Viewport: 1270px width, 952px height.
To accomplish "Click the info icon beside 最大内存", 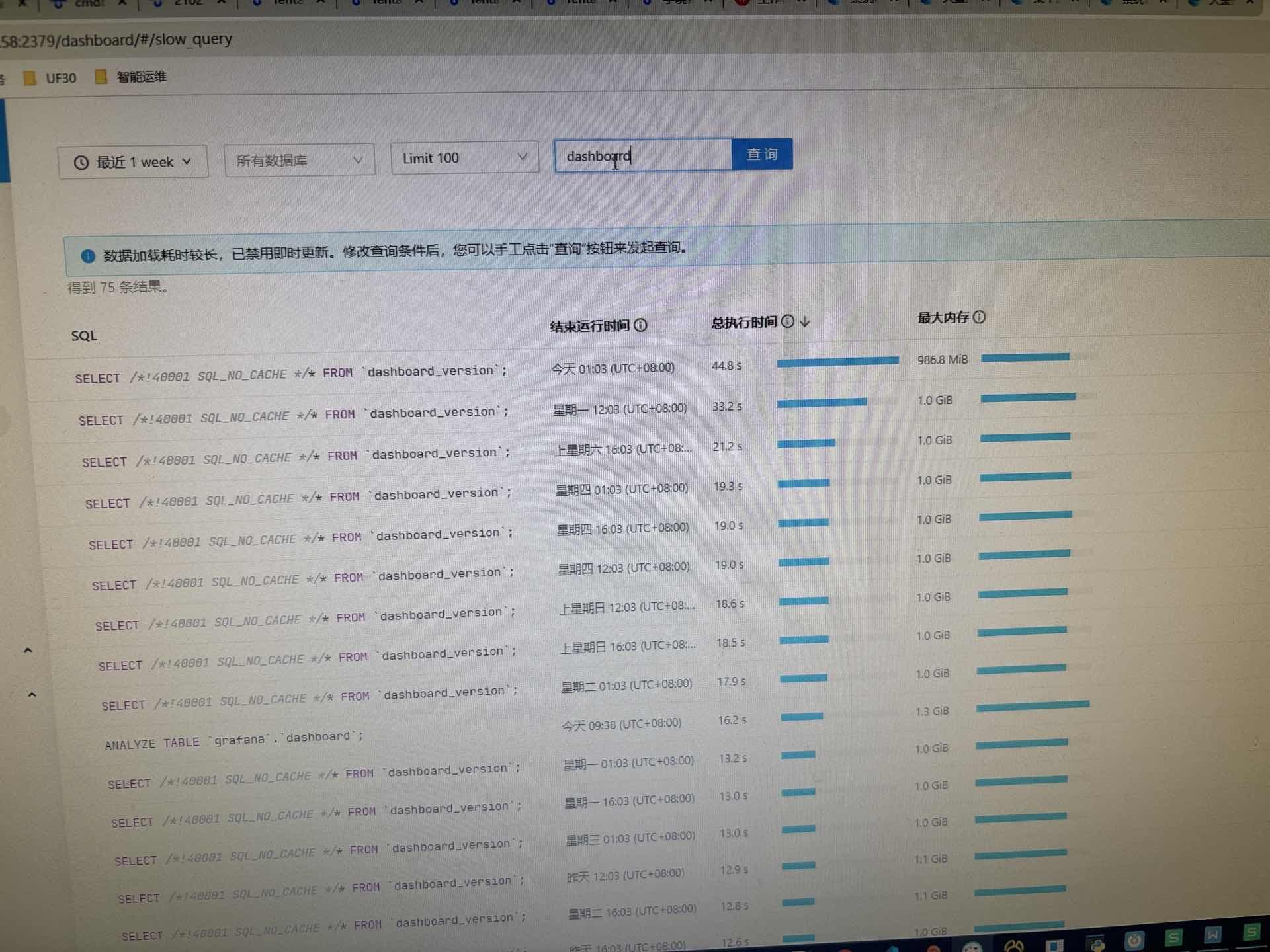I will 979,317.
